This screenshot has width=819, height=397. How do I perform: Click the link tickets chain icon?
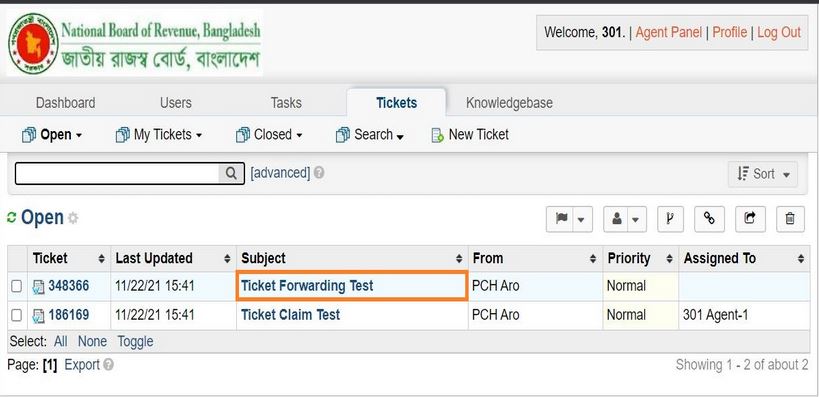click(x=709, y=219)
